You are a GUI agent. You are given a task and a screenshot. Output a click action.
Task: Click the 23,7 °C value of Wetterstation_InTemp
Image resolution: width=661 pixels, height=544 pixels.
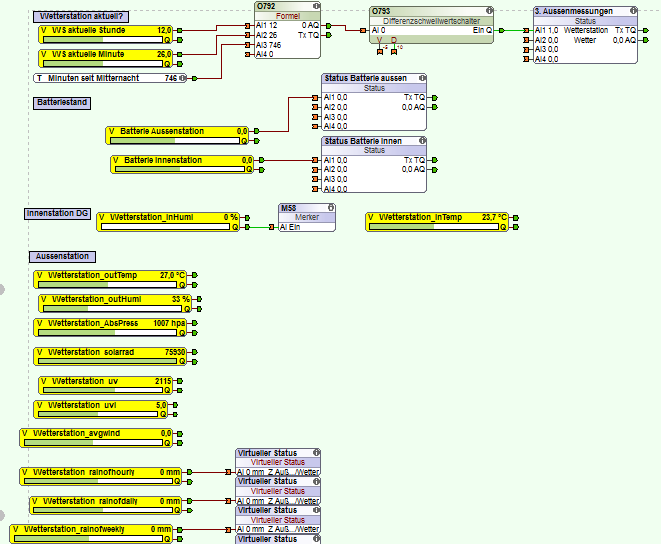[494, 217]
